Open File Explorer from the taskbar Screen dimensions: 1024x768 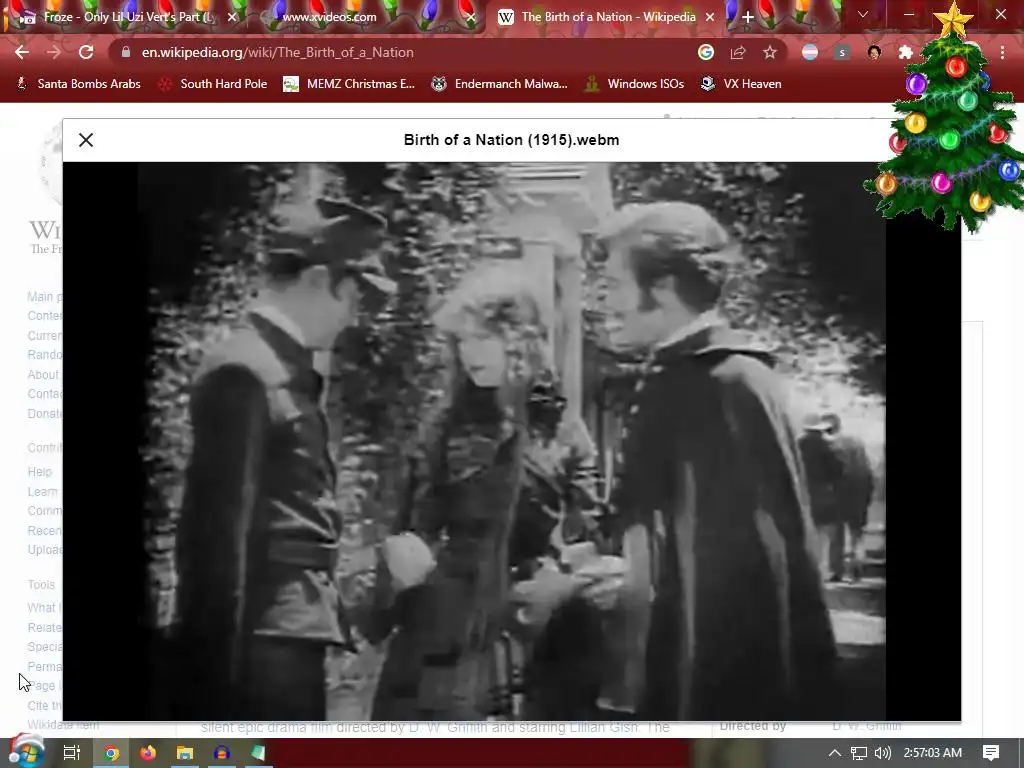[x=185, y=753]
